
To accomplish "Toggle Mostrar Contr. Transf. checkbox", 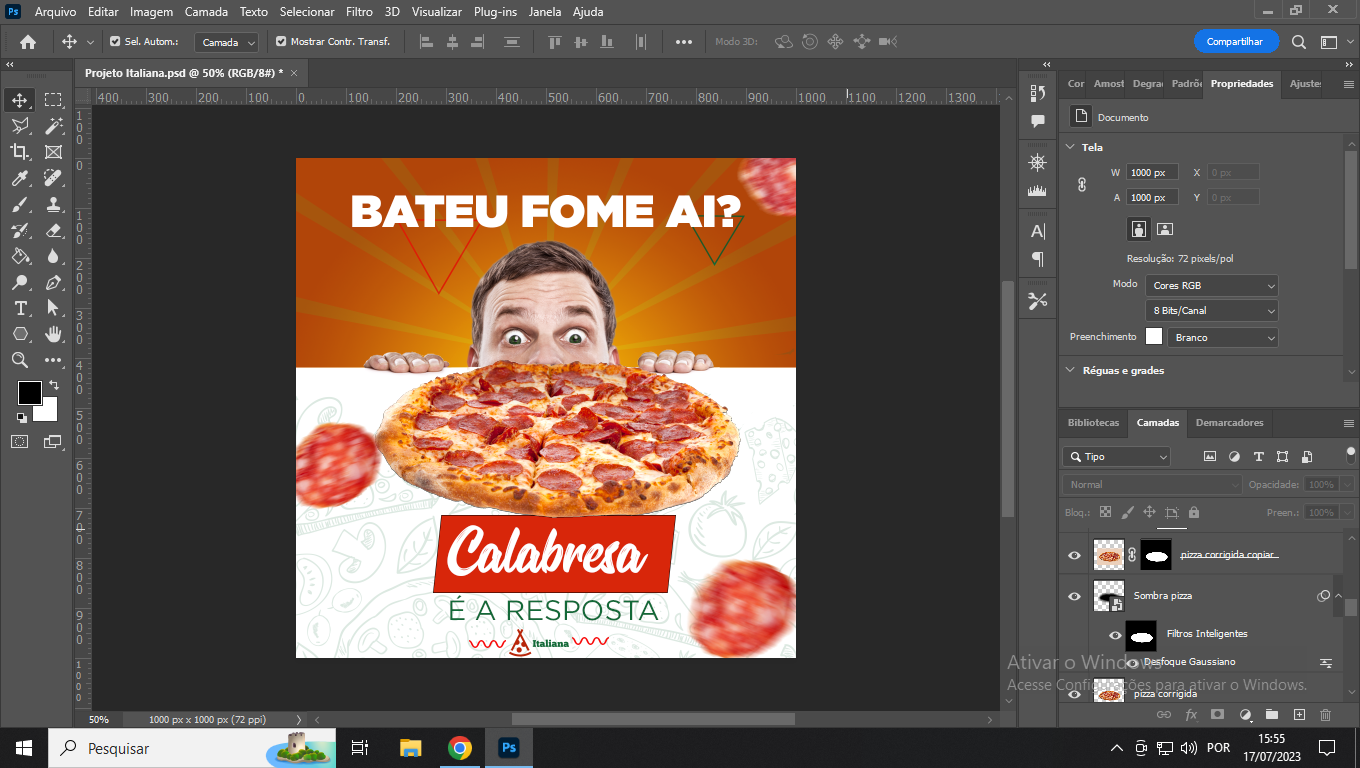I will tap(281, 42).
